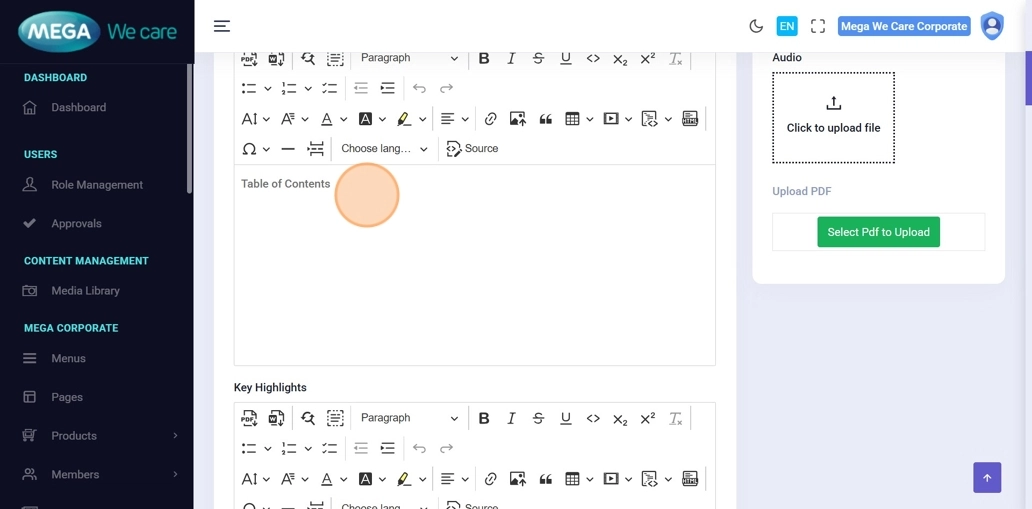Click the to-do list icon in Key Highlights editor
Screen dimensions: 1032x509
tap(329, 448)
